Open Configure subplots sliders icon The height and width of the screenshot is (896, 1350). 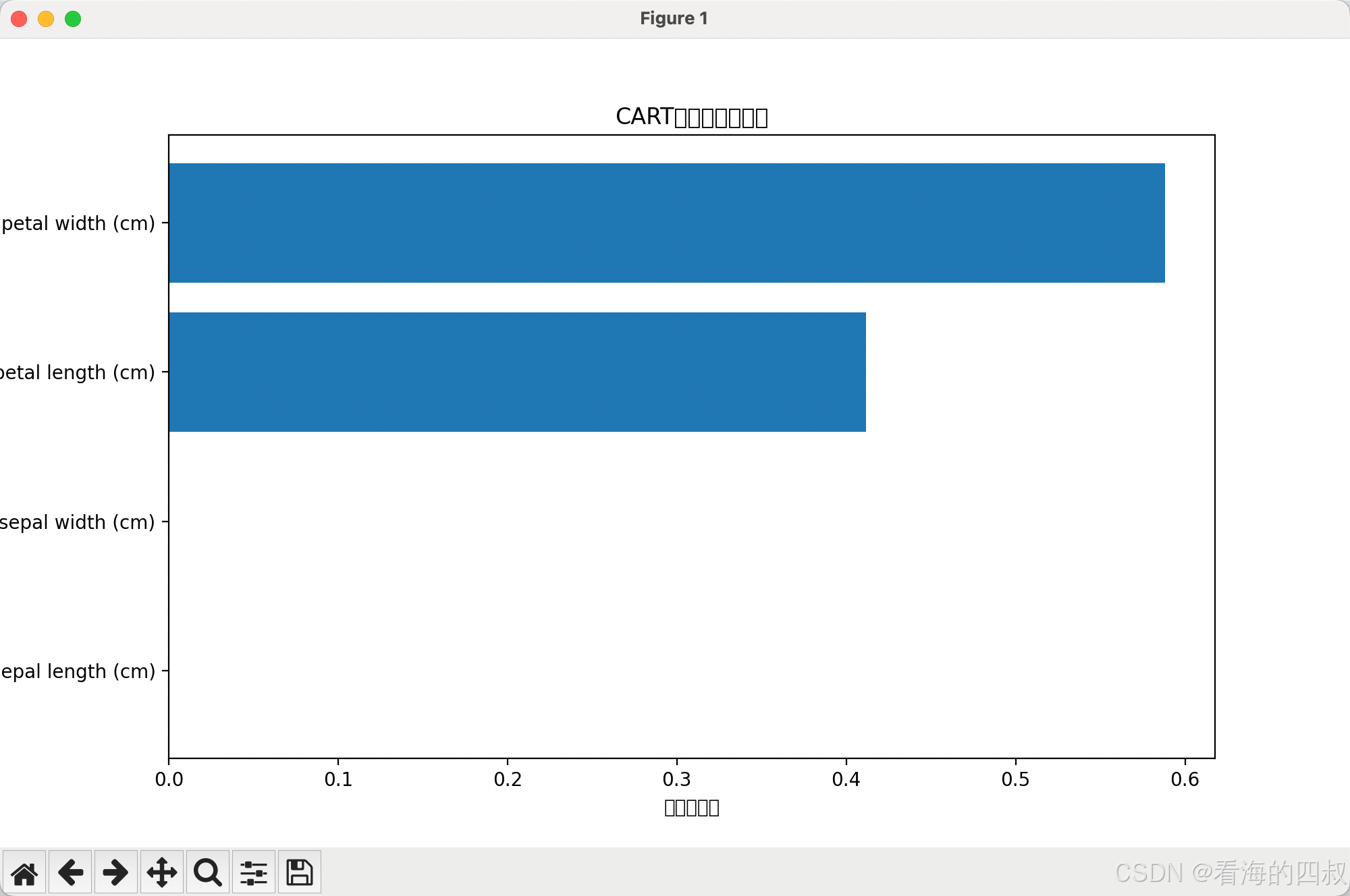click(254, 872)
